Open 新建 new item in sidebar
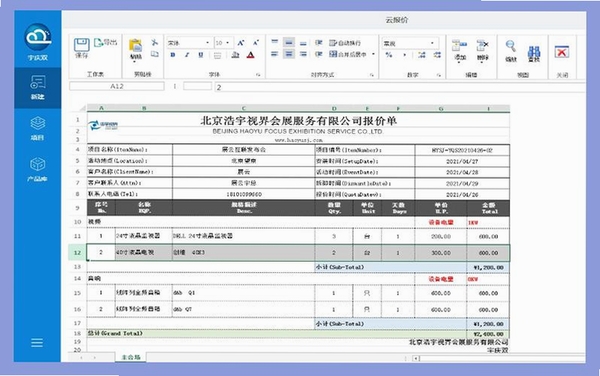 tap(38, 88)
